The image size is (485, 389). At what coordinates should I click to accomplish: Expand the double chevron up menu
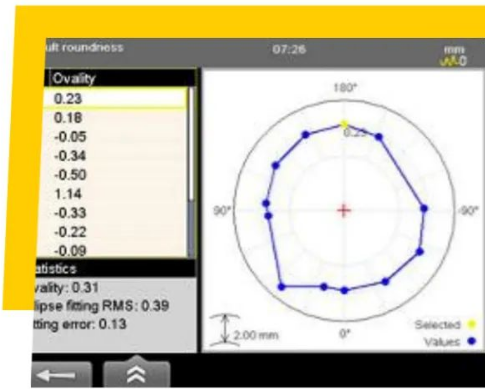coord(137,373)
